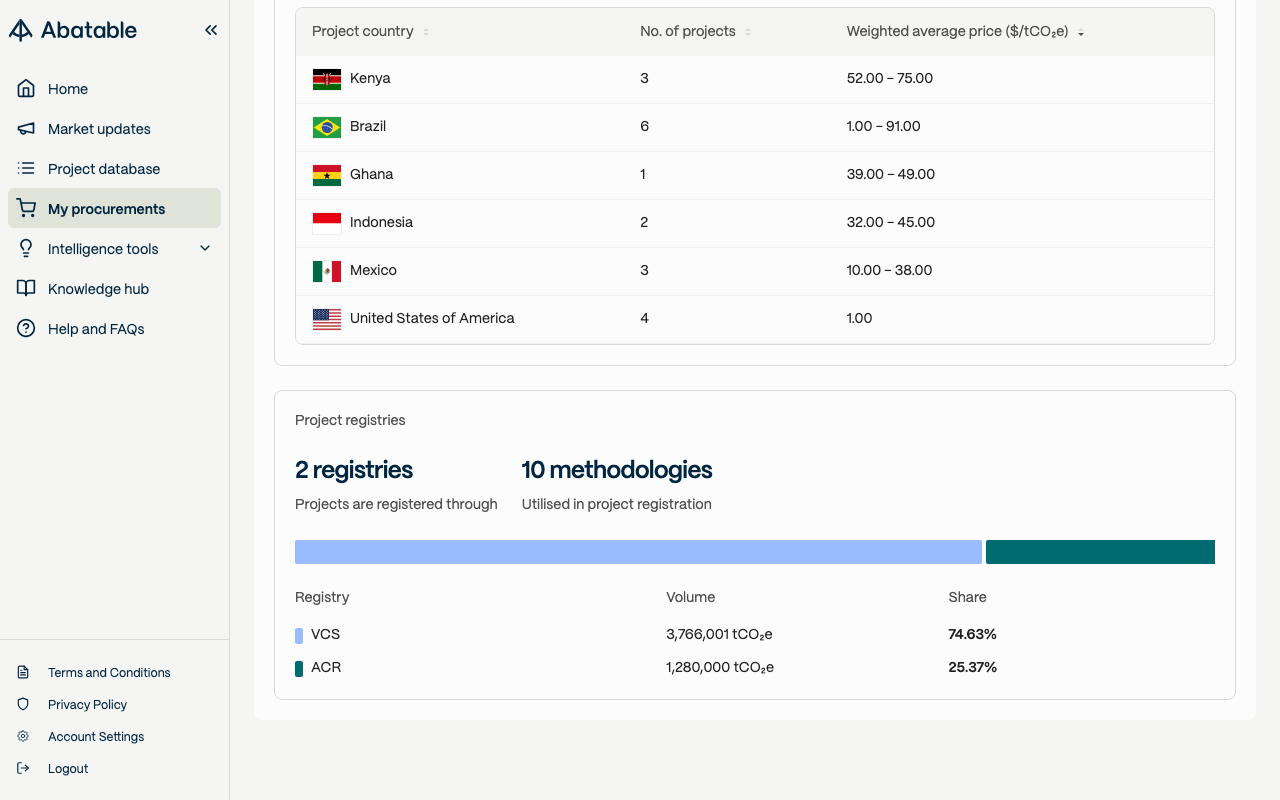Expand the Intelligence tools chevron
Screen dimensions: 1280x800
(205, 249)
